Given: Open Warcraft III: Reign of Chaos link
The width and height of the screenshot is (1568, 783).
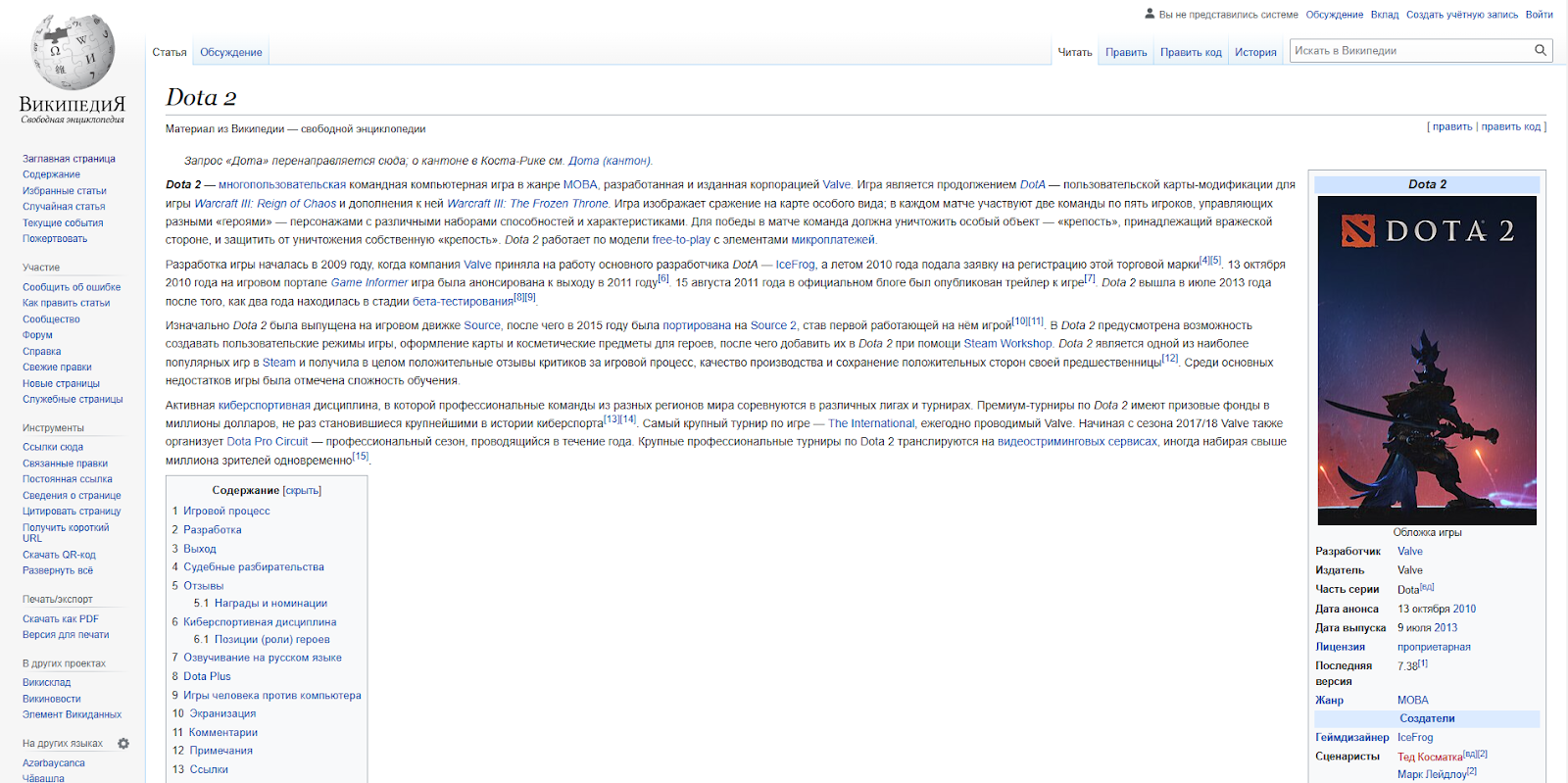Looking at the screenshot, I should click(265, 204).
